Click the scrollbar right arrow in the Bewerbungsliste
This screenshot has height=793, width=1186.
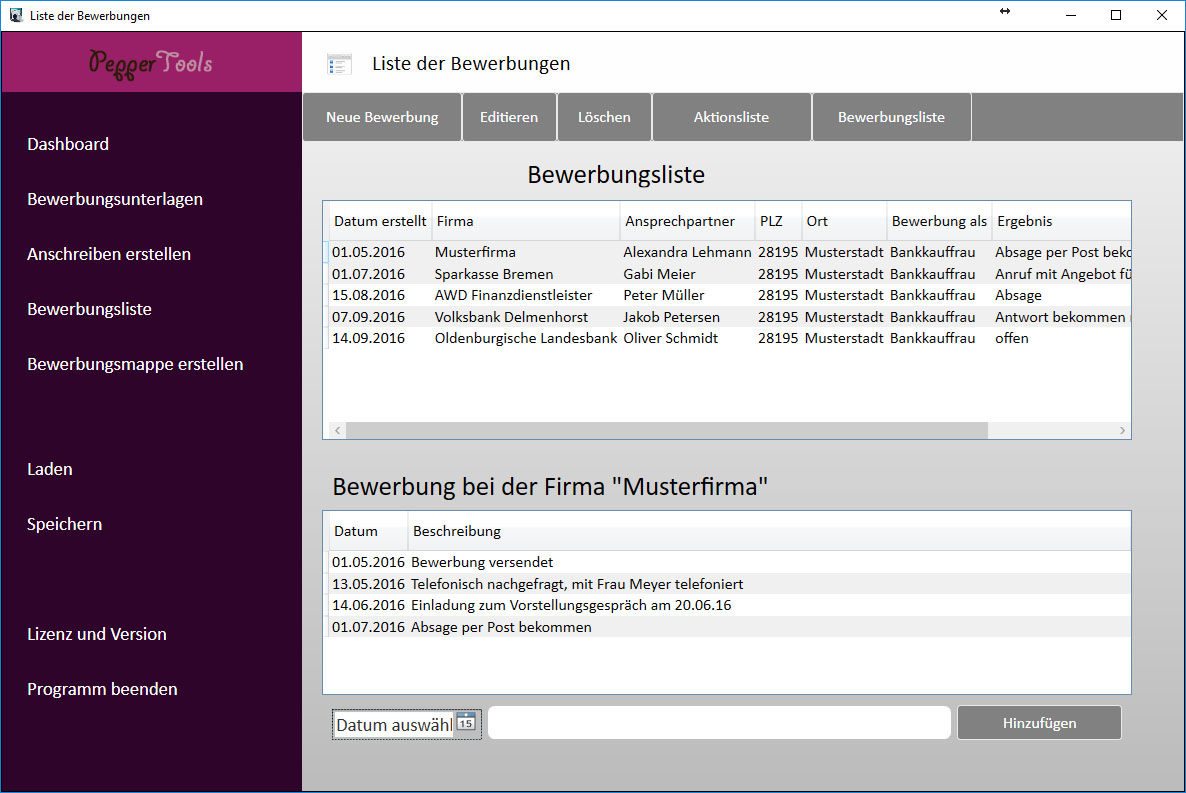coord(1122,430)
